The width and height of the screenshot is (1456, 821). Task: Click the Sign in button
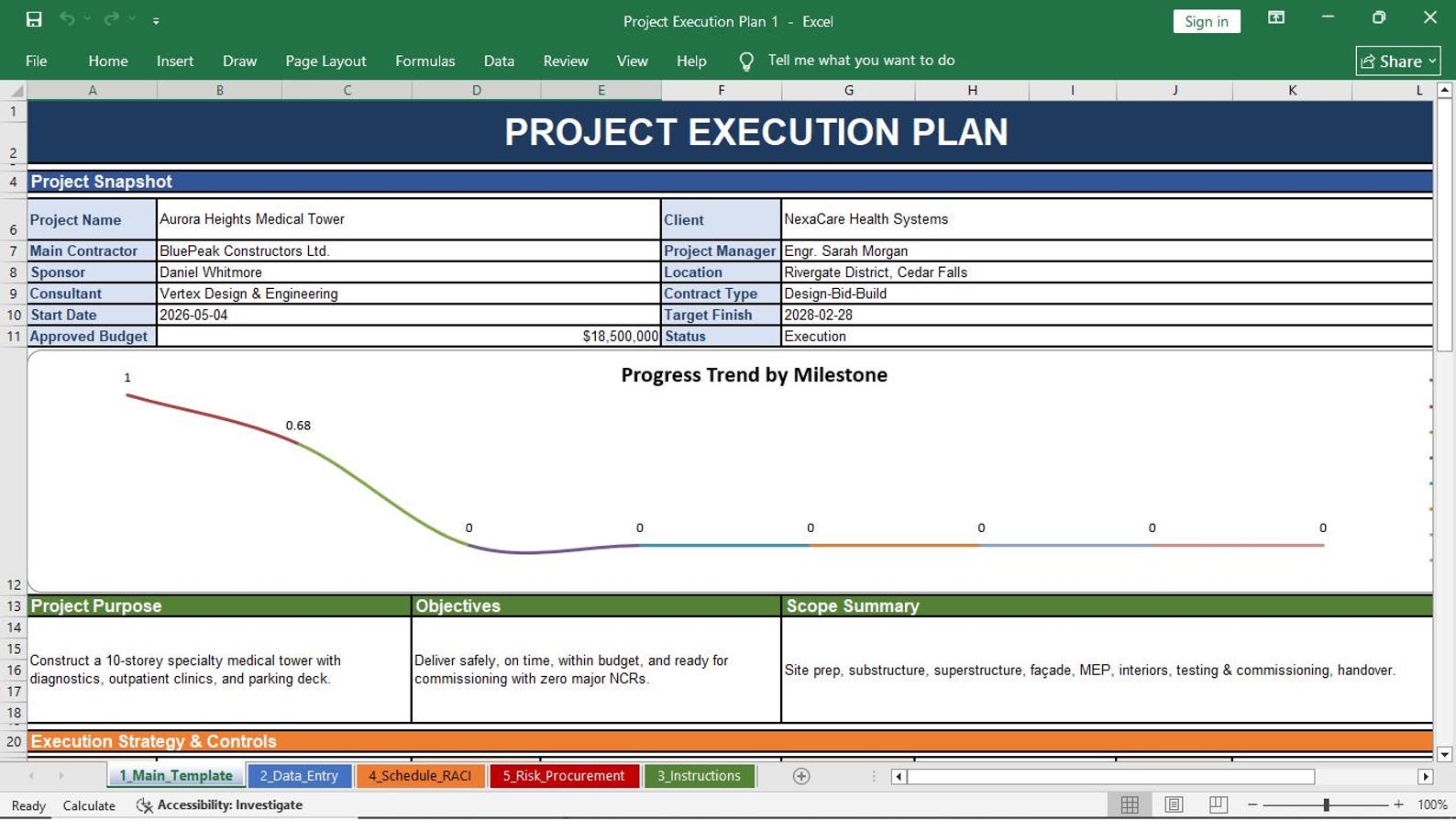pyautogui.click(x=1206, y=21)
